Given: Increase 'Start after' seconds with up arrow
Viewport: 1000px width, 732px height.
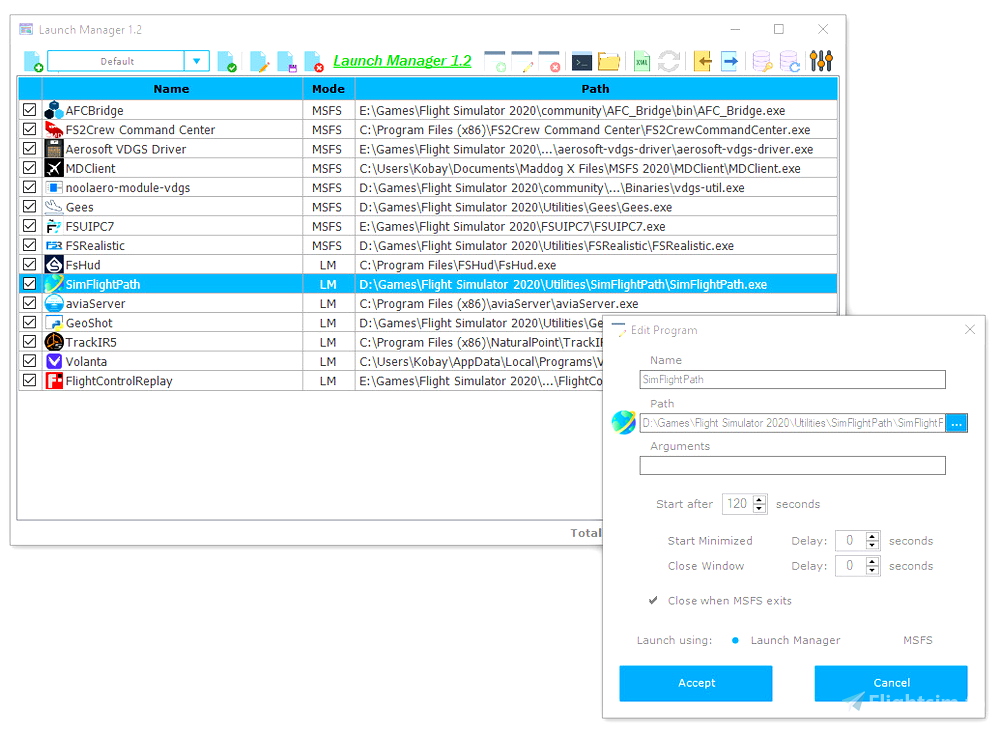Looking at the screenshot, I should pos(759,499).
